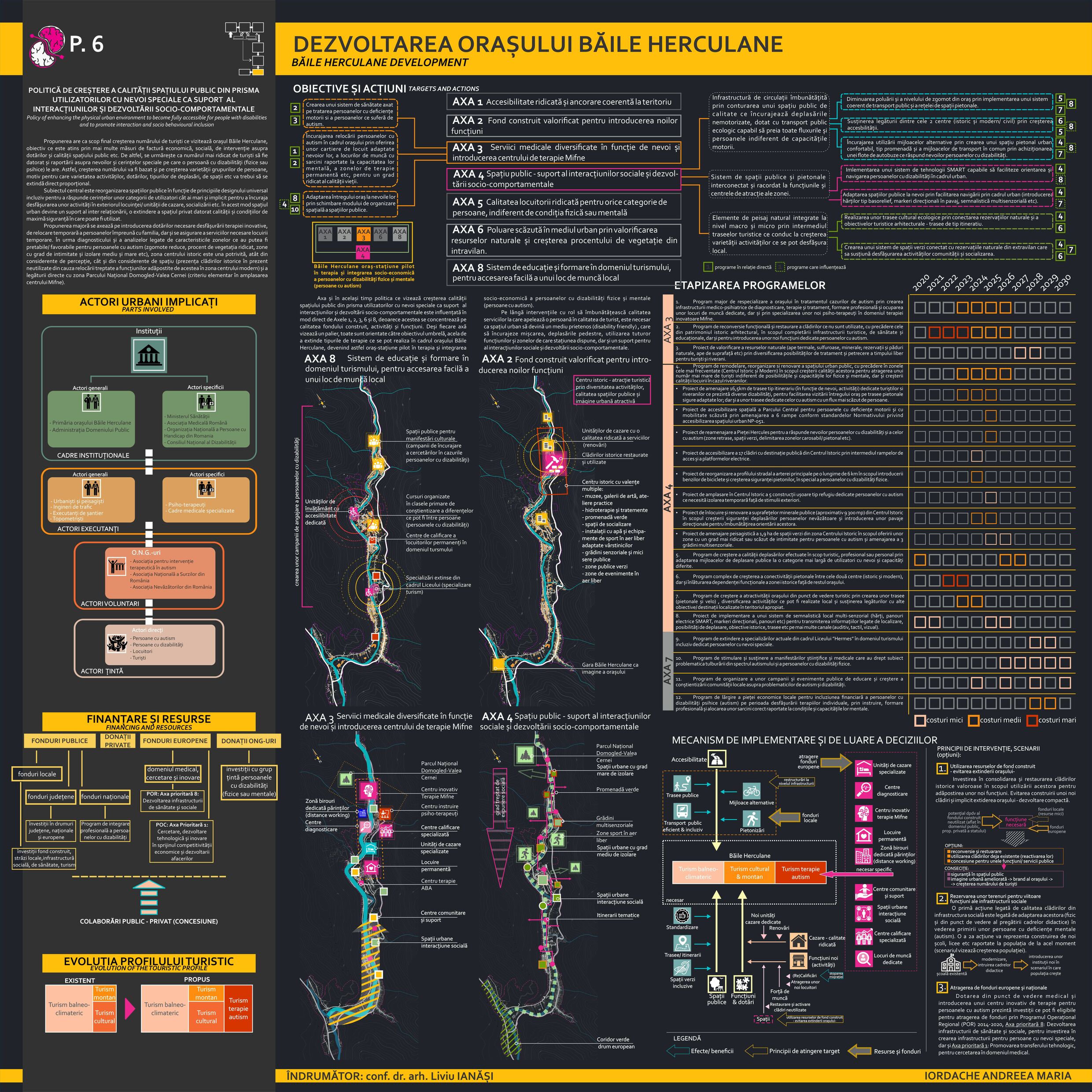1092x1092 pixels.
Task: Click the Standardizare badge icon
Action: point(682,915)
